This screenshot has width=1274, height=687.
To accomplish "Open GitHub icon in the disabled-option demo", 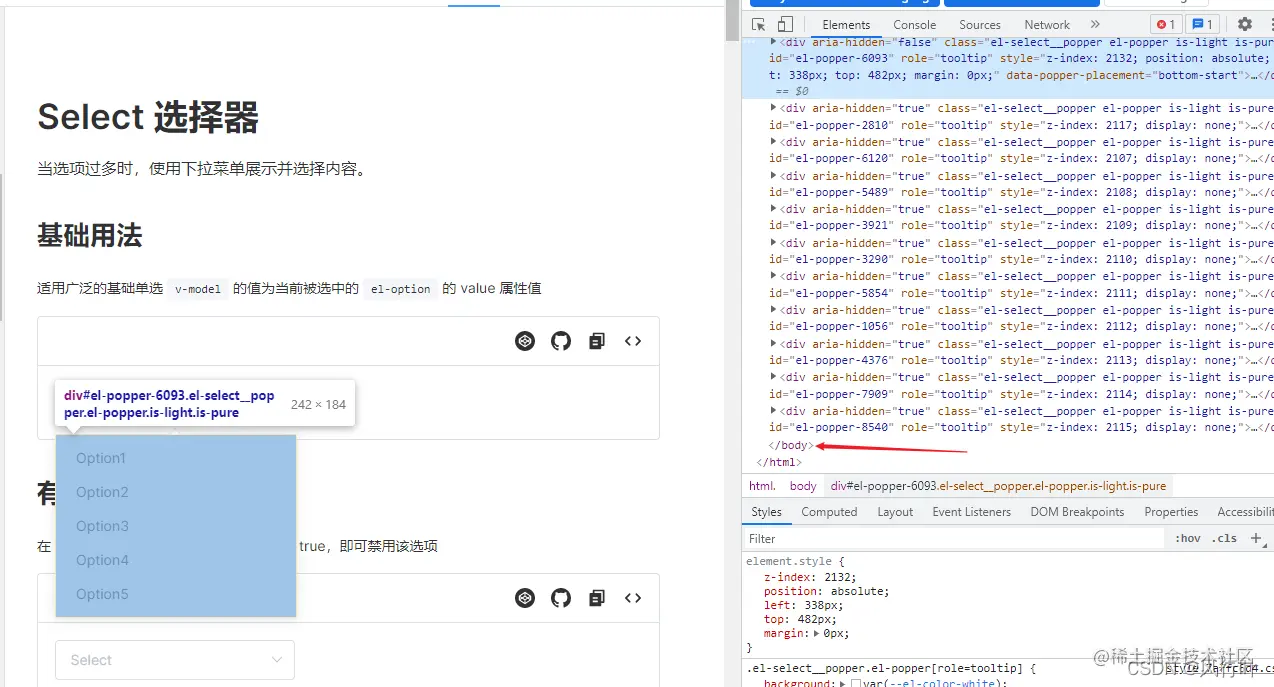I will point(561,598).
